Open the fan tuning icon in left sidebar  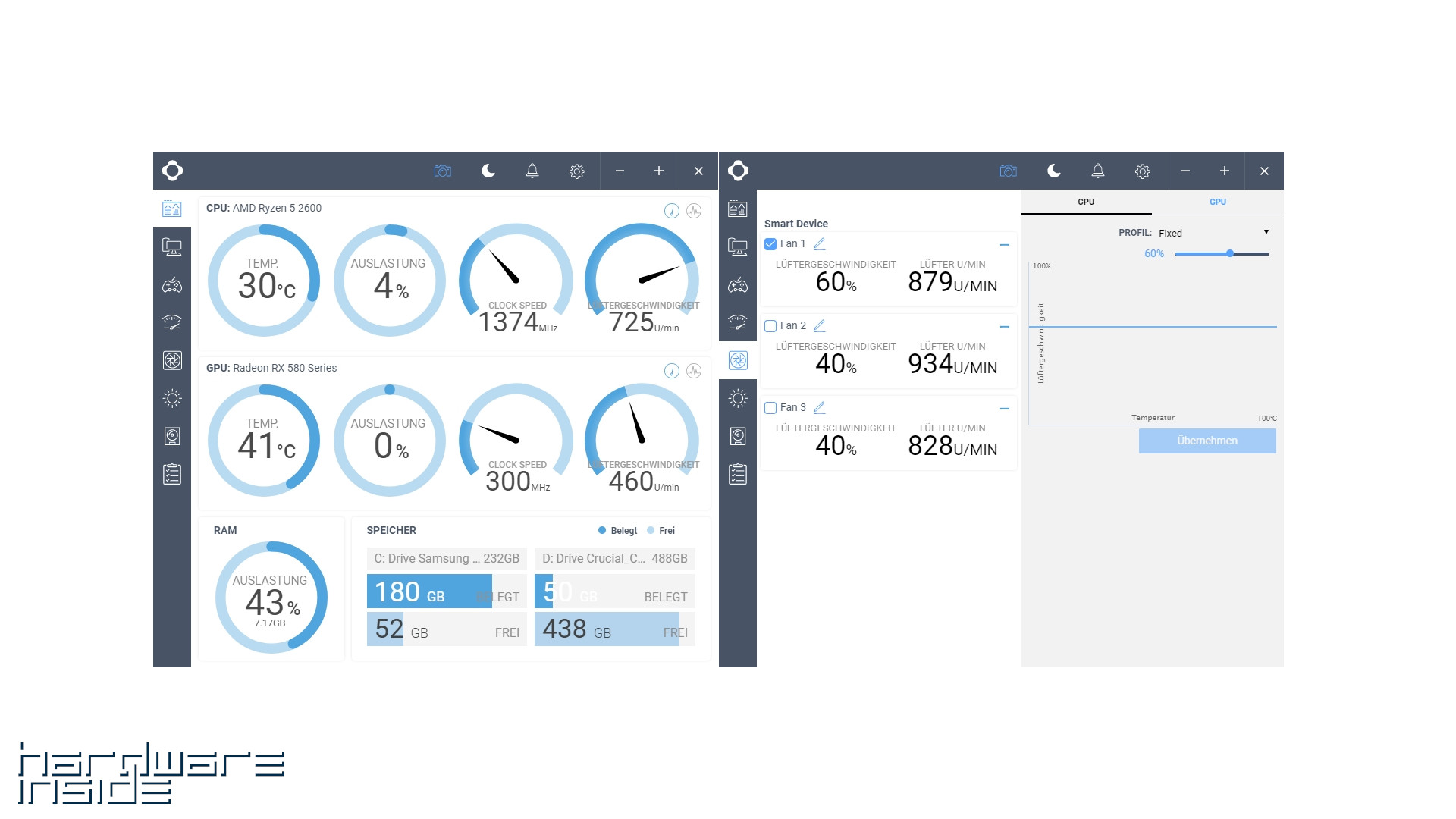pos(172,360)
